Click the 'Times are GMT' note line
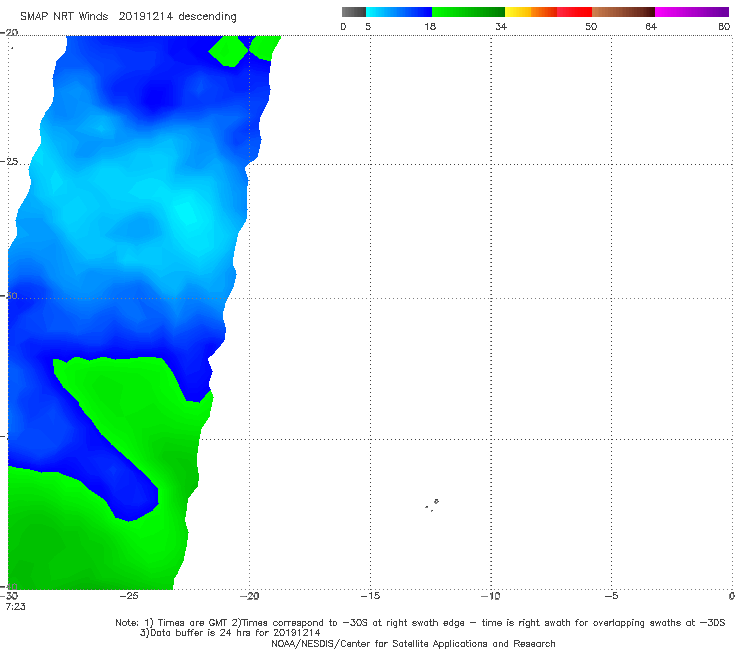 coord(420,623)
